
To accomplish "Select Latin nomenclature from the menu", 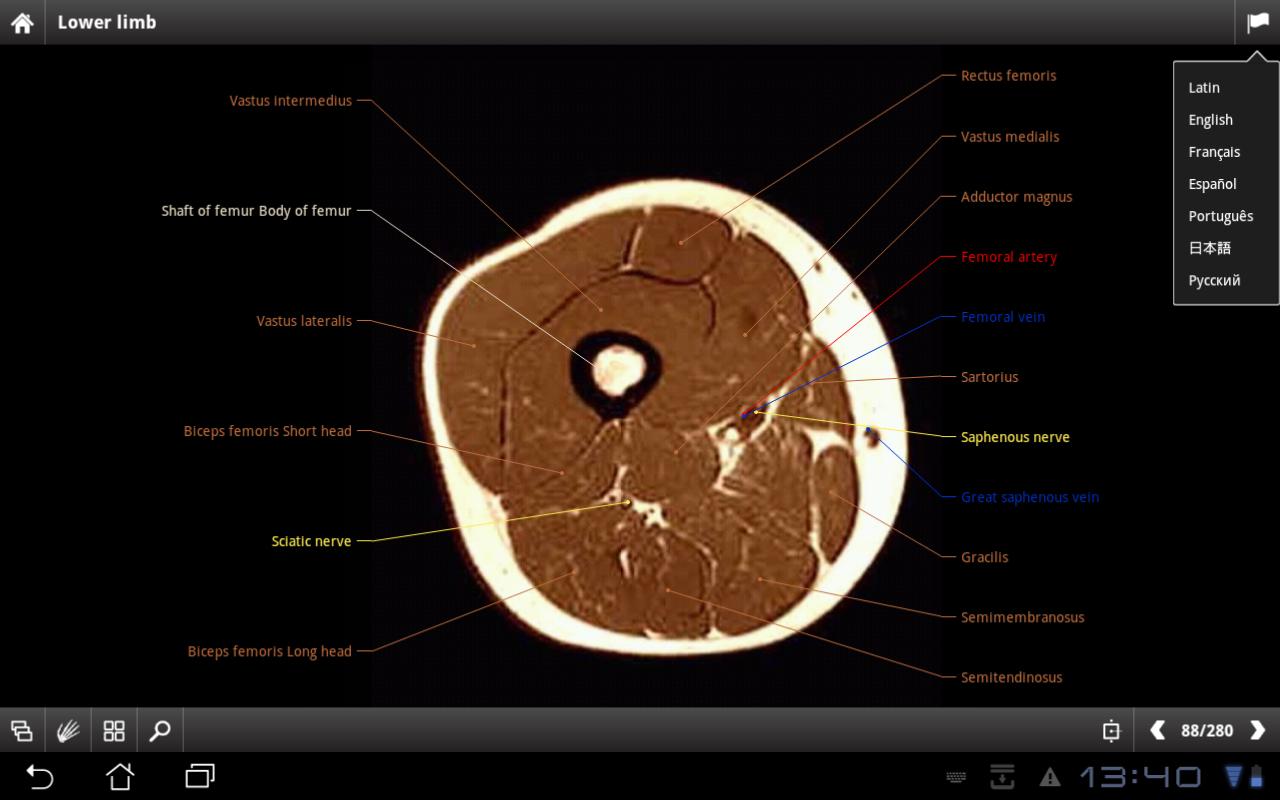I will [x=1203, y=88].
